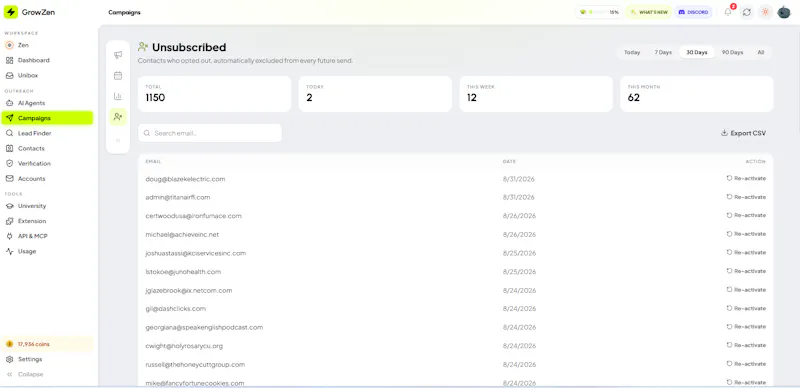Go to Dashboard in sidebar
The width and height of the screenshot is (800, 388).
coord(47,60)
